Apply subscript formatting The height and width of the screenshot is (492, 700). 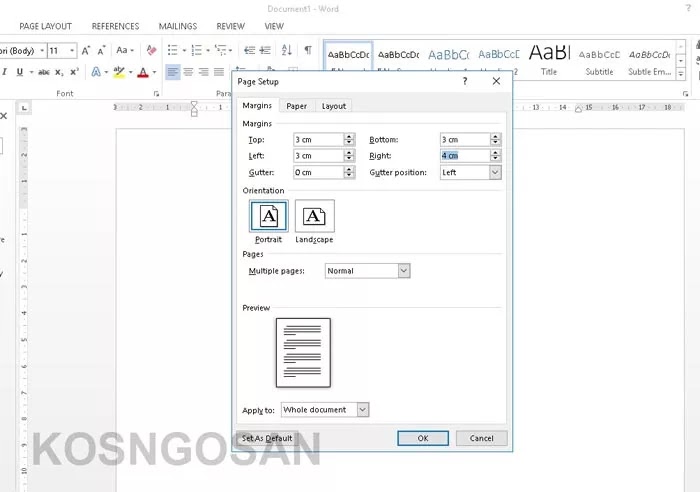pos(59,72)
